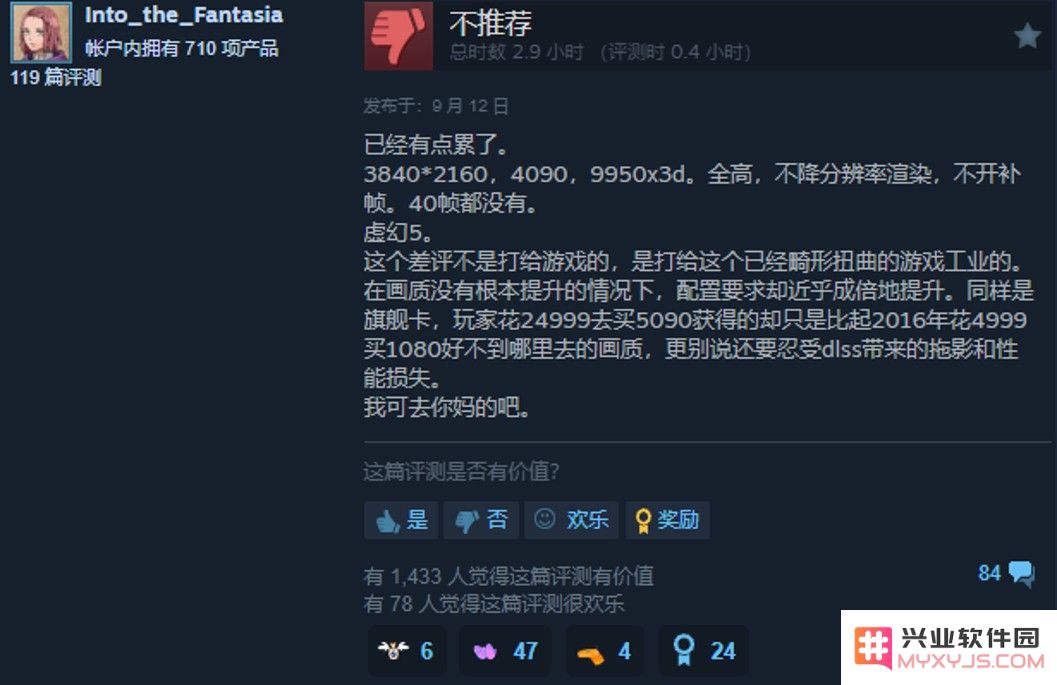
Task: Click the blue ribbon award icon with 24
Action: (704, 651)
